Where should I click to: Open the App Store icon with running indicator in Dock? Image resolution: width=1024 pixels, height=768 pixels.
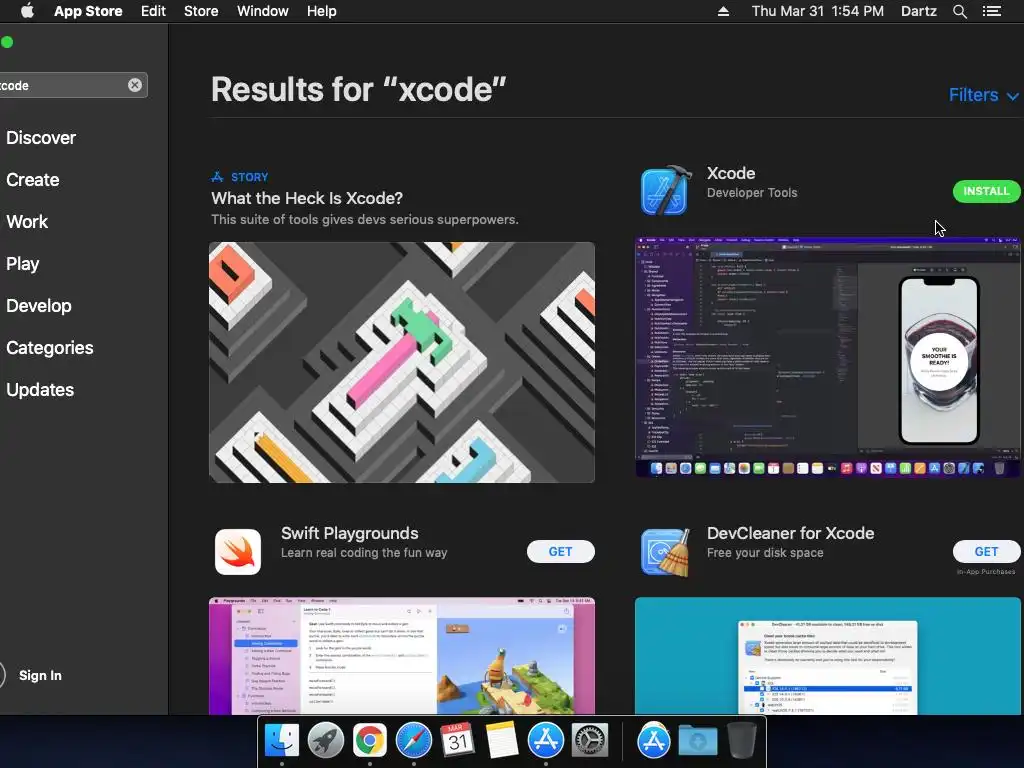(545, 741)
